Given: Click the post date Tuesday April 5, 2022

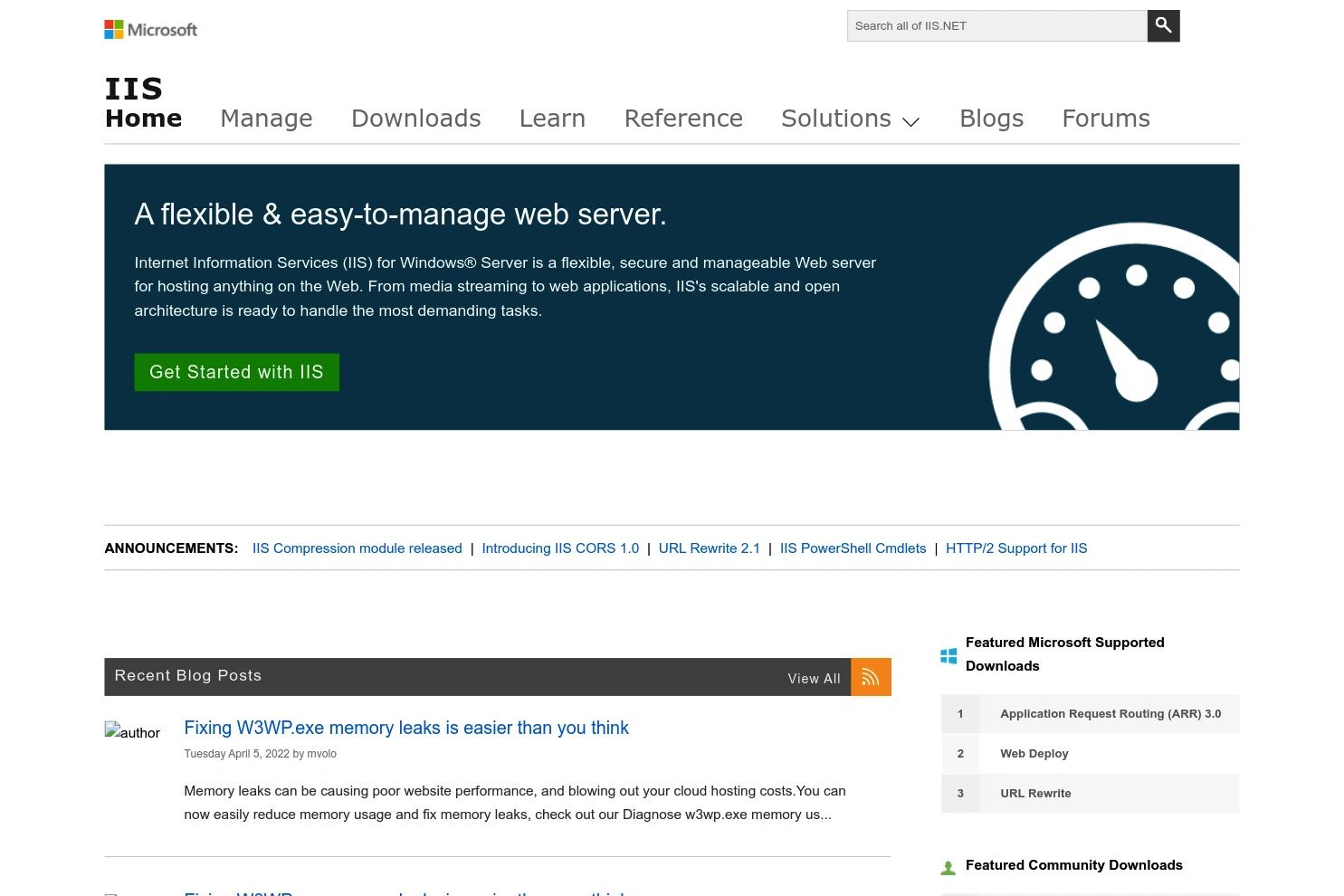Looking at the screenshot, I should (x=236, y=754).
